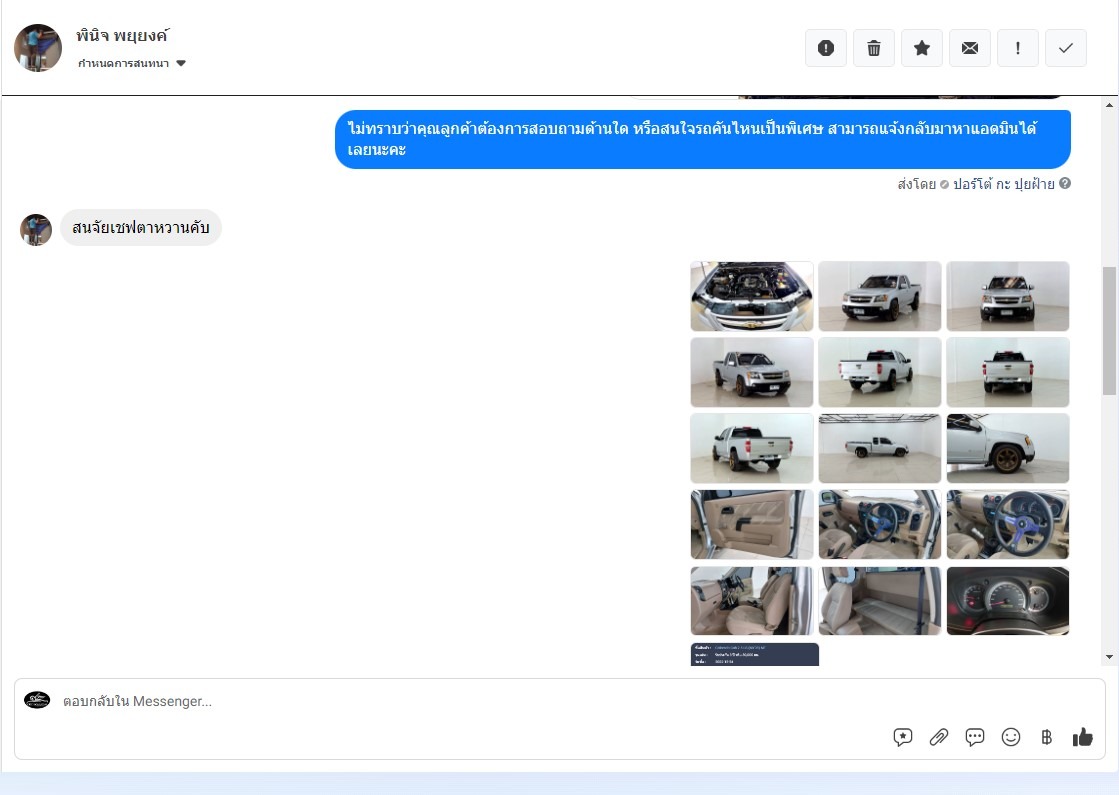
Task: Click the chat vertical scrollbar thumb
Action: coord(1109,330)
